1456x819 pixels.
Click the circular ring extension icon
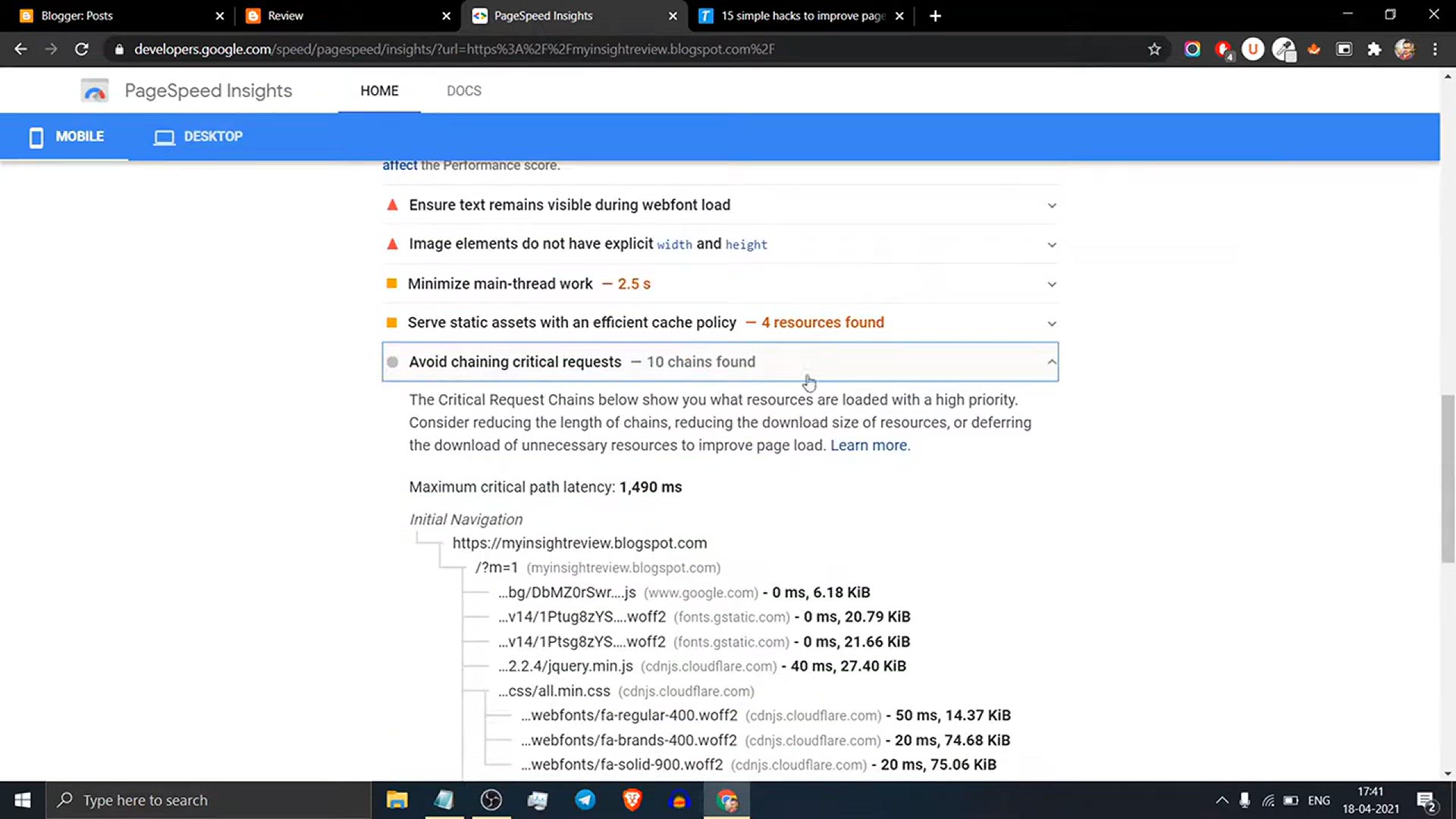coord(1192,49)
